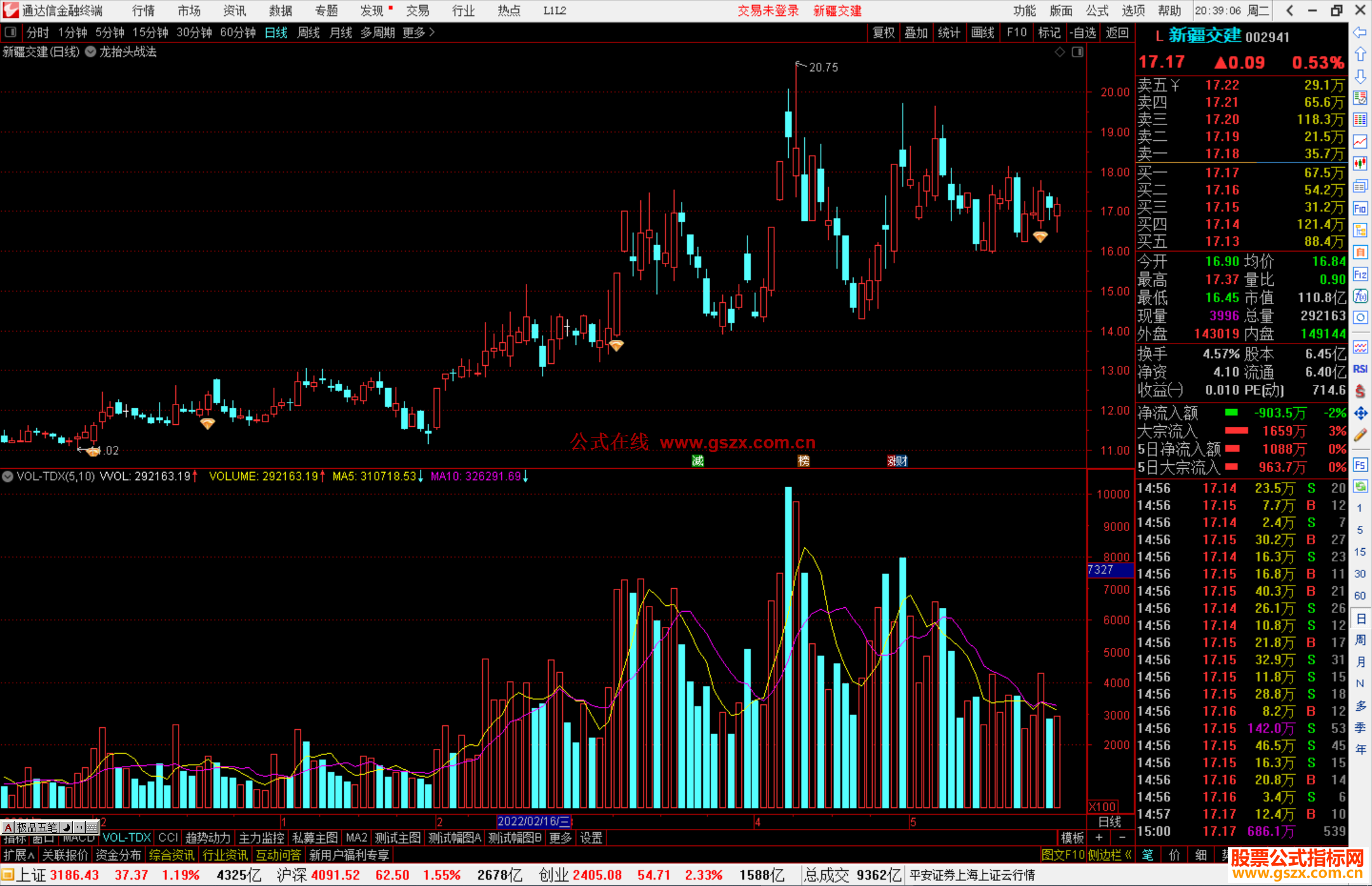Click the zoom in plus button
The width and height of the screenshot is (1372, 886).
point(1099,838)
